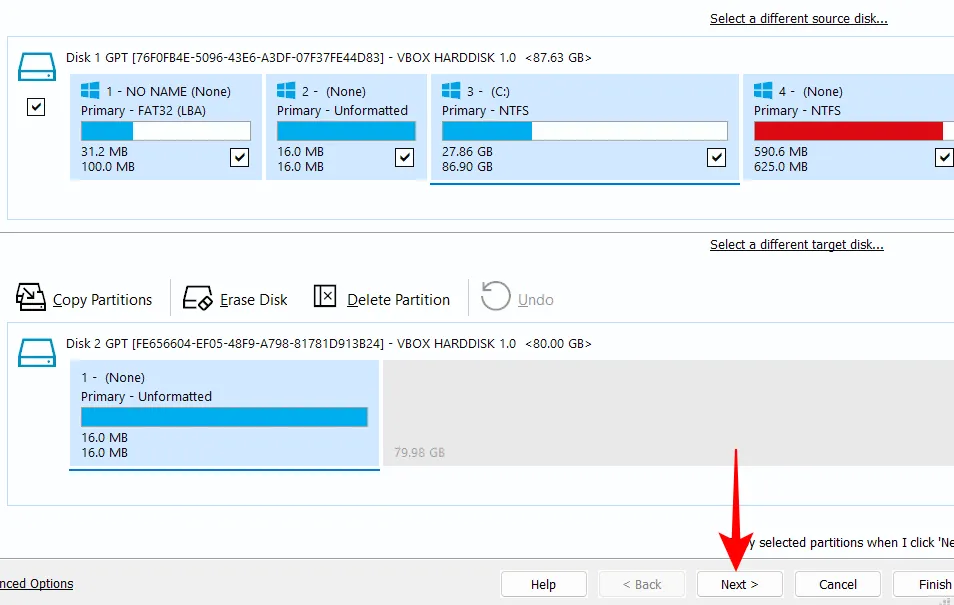Uncheck the 16.0 MB Unformatted partition 2 checkbox

click(405, 157)
